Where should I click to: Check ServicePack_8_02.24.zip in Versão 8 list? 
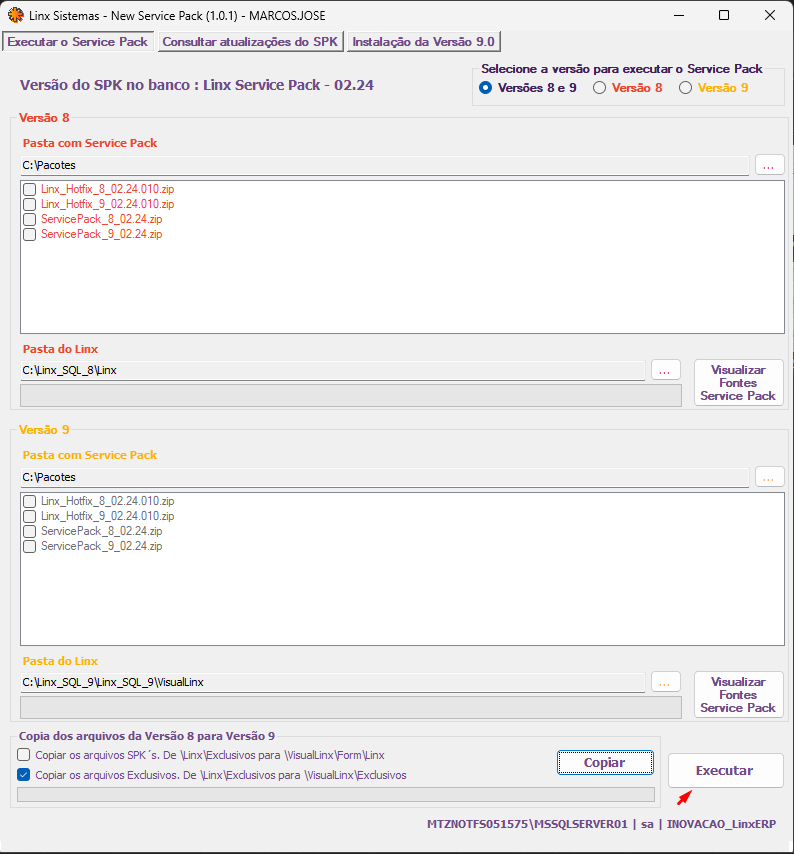pyautogui.click(x=29, y=219)
